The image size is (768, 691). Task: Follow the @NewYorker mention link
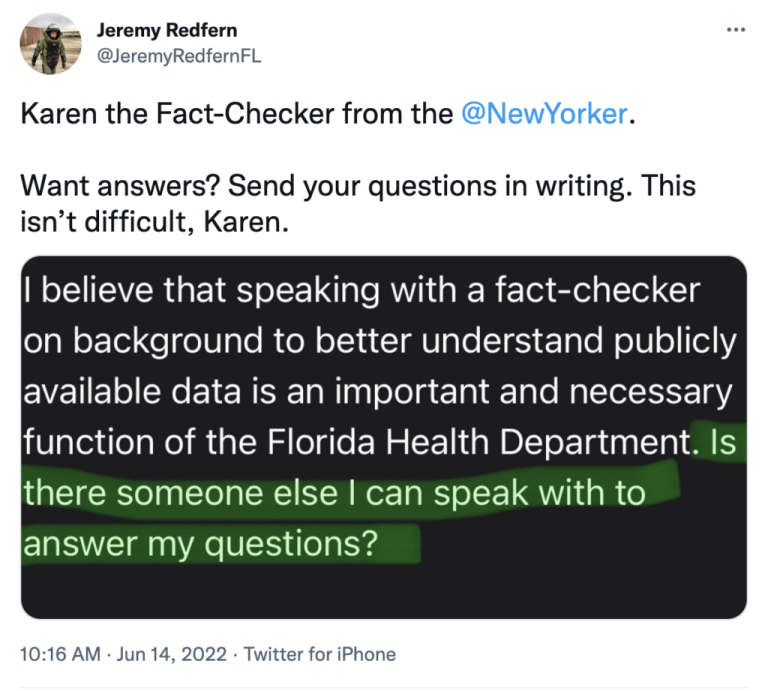[545, 114]
